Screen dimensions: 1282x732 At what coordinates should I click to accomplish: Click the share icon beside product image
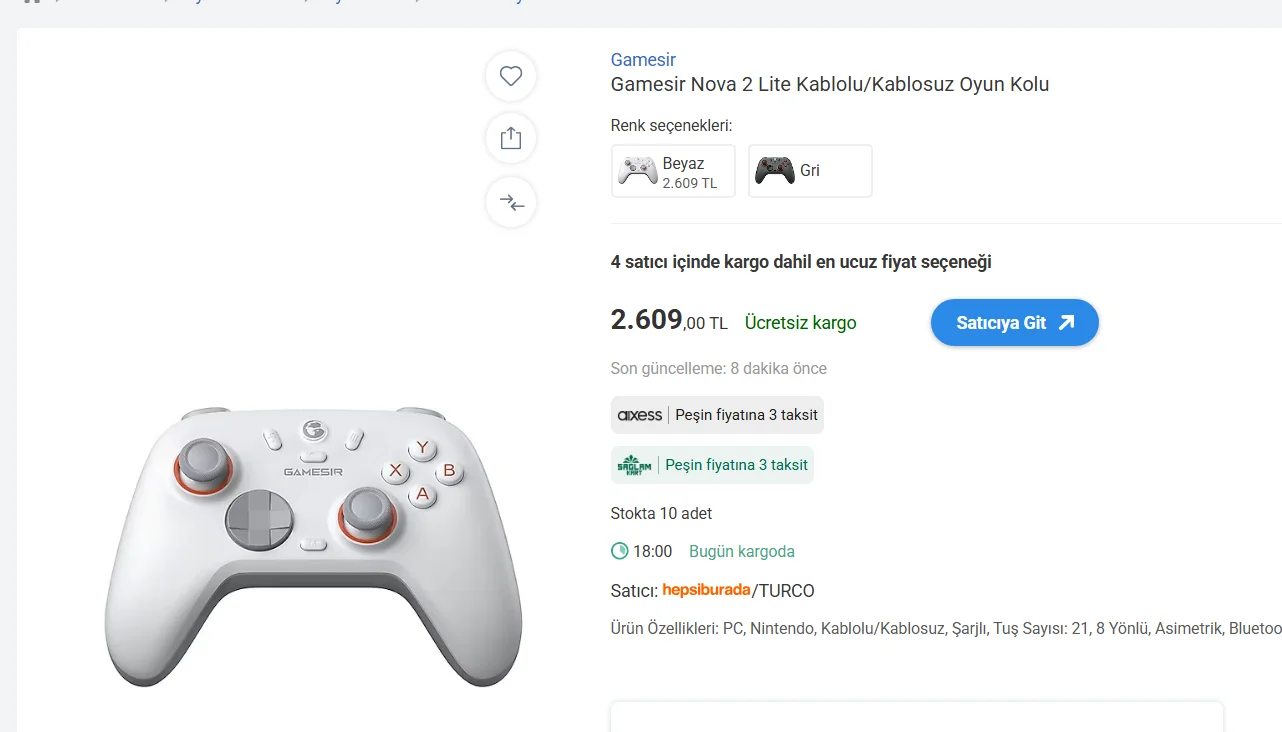[x=511, y=138]
